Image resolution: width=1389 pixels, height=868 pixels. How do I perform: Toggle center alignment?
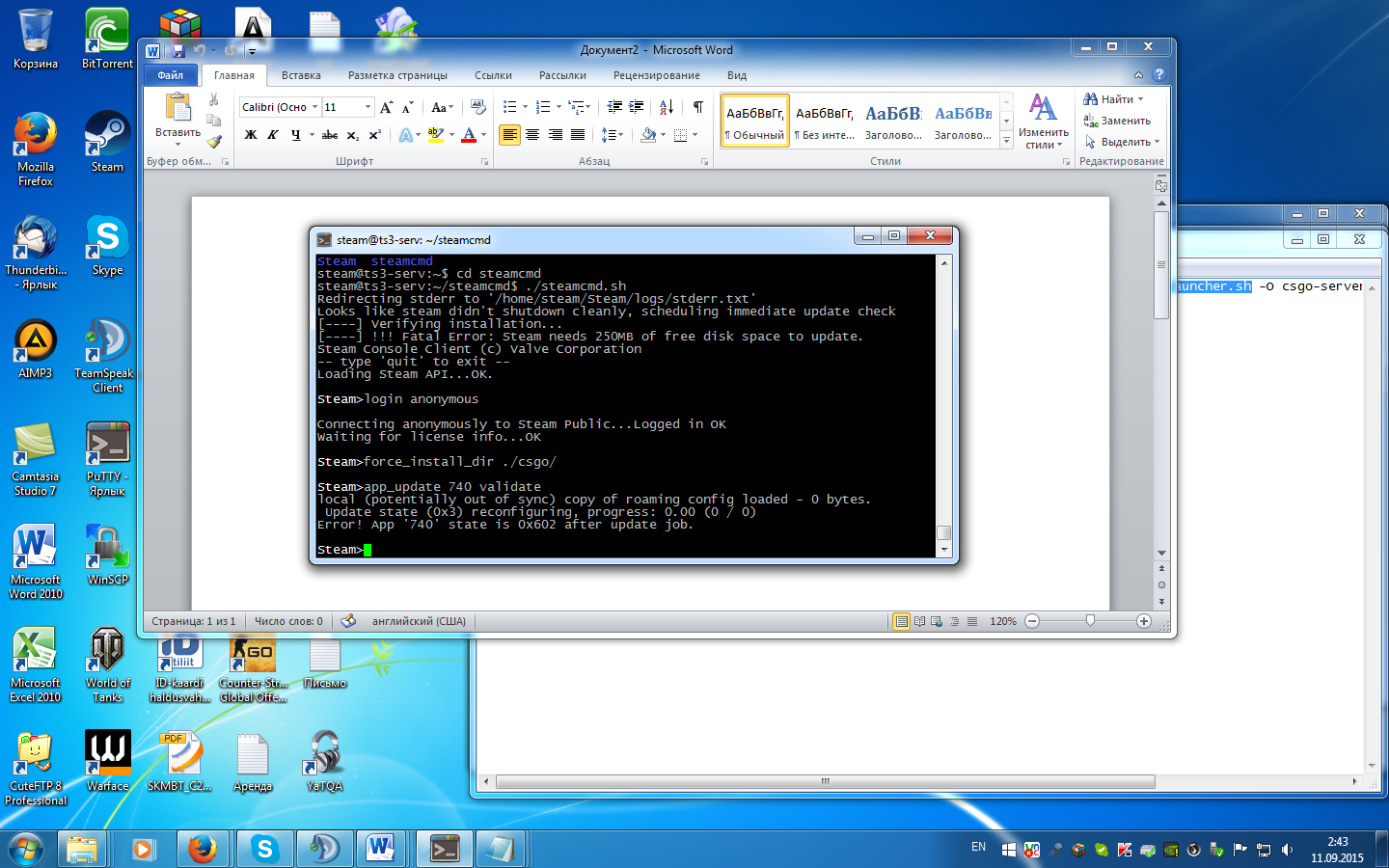point(532,135)
